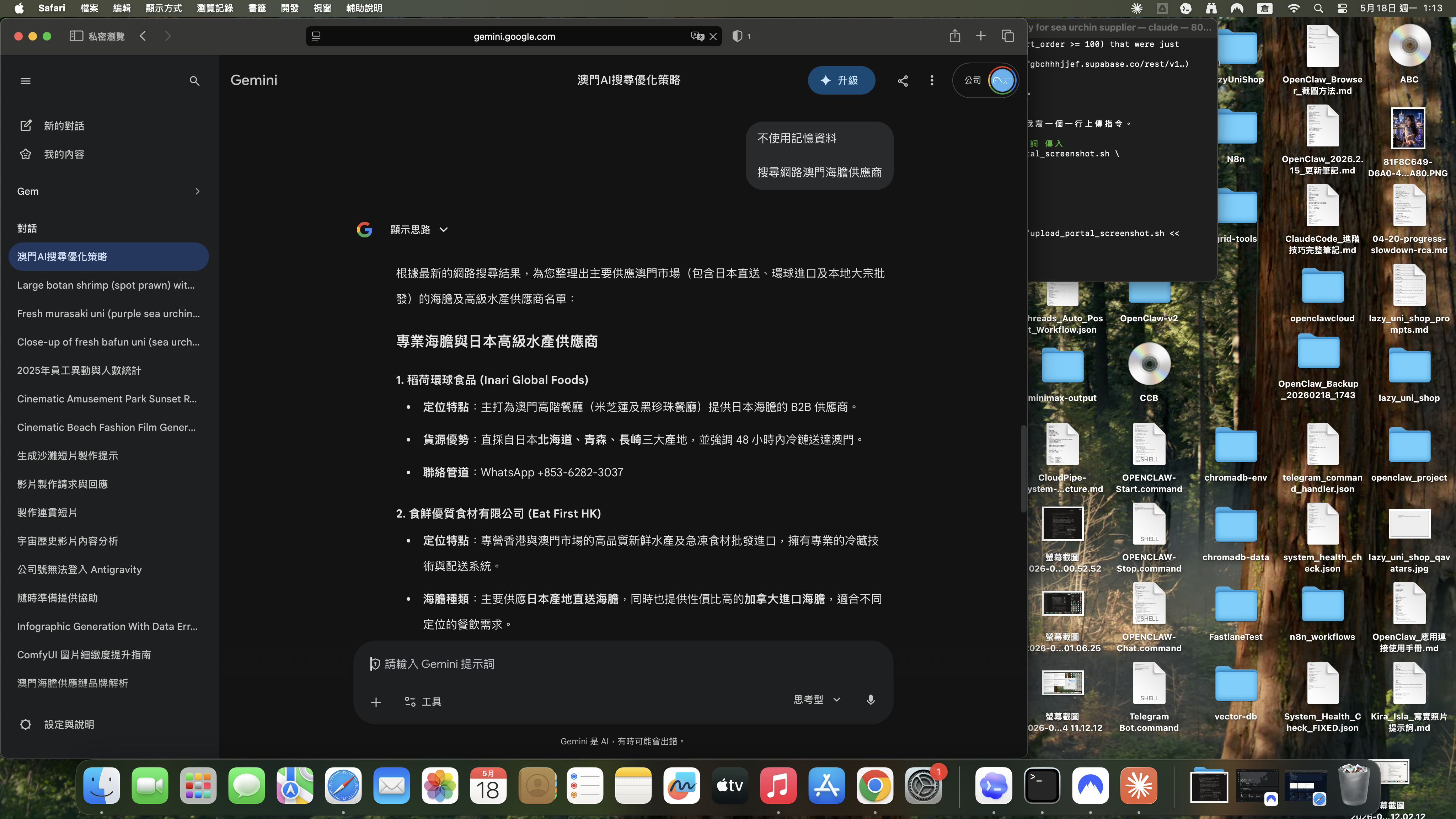Open conversation Cinematic Beach Fashion Film
The image size is (1456, 819).
(x=108, y=427)
